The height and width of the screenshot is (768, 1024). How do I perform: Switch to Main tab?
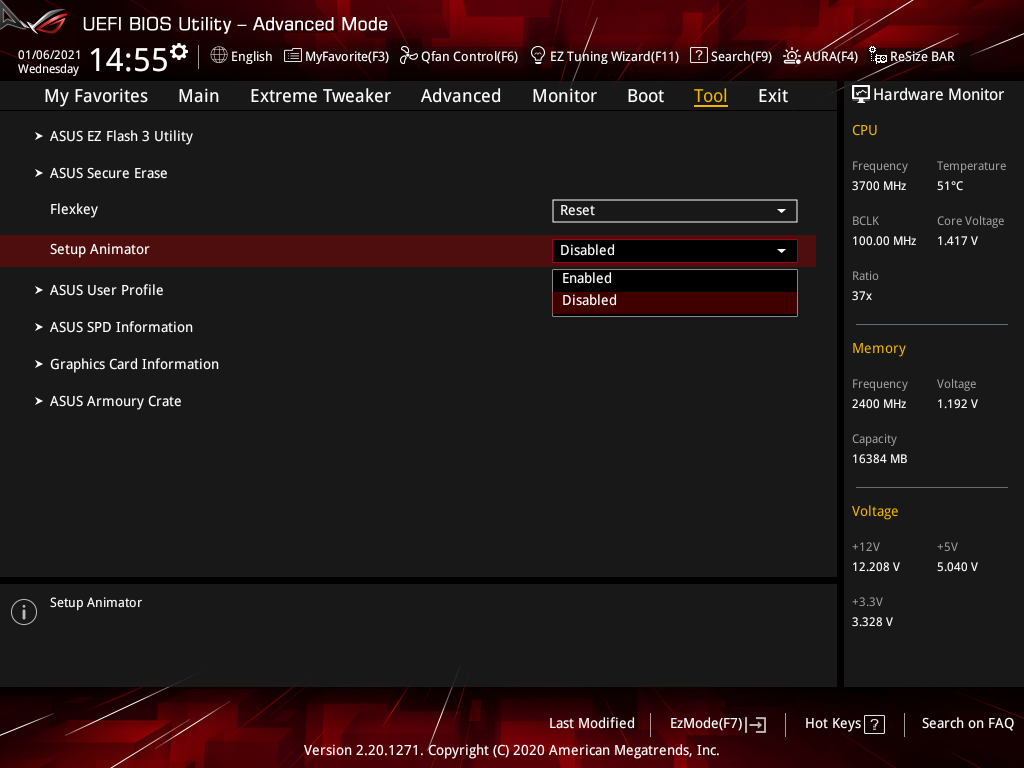click(199, 96)
